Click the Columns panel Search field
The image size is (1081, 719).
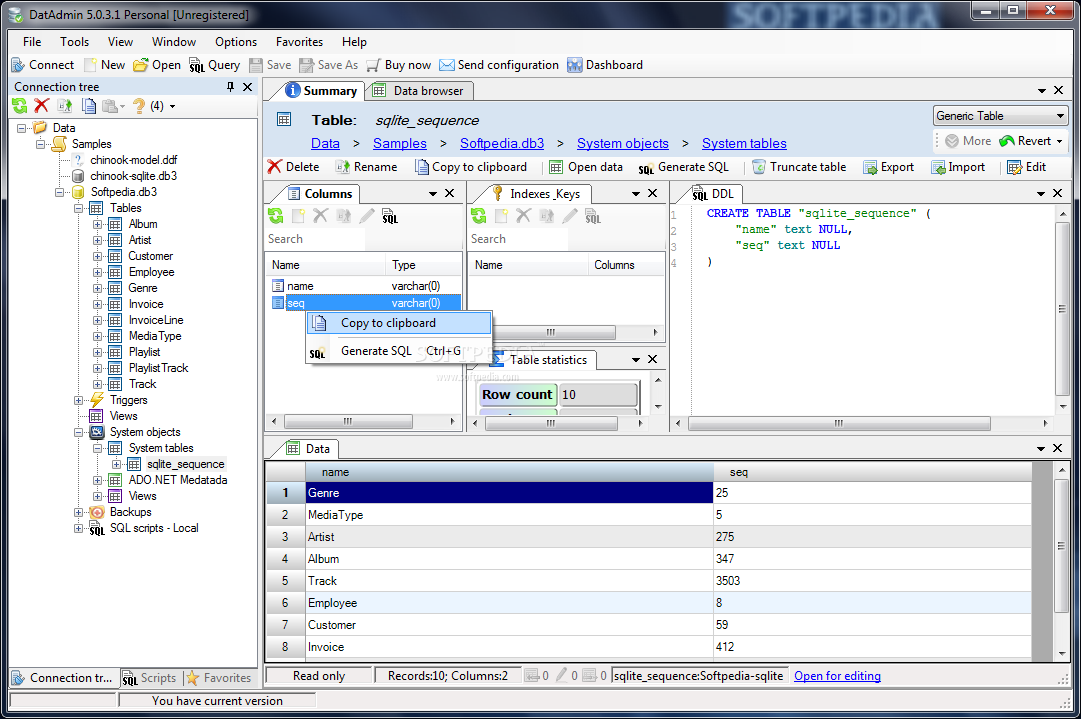pos(315,239)
